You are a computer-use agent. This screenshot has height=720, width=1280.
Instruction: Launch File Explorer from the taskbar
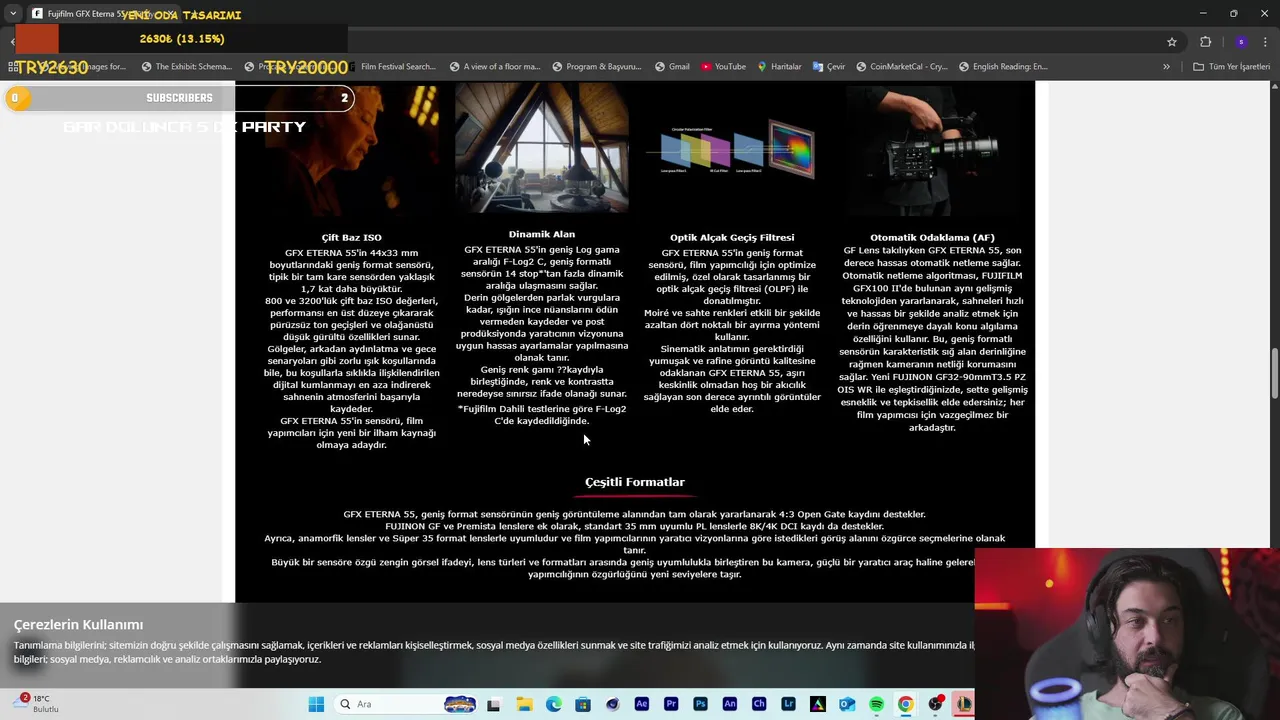click(x=524, y=704)
